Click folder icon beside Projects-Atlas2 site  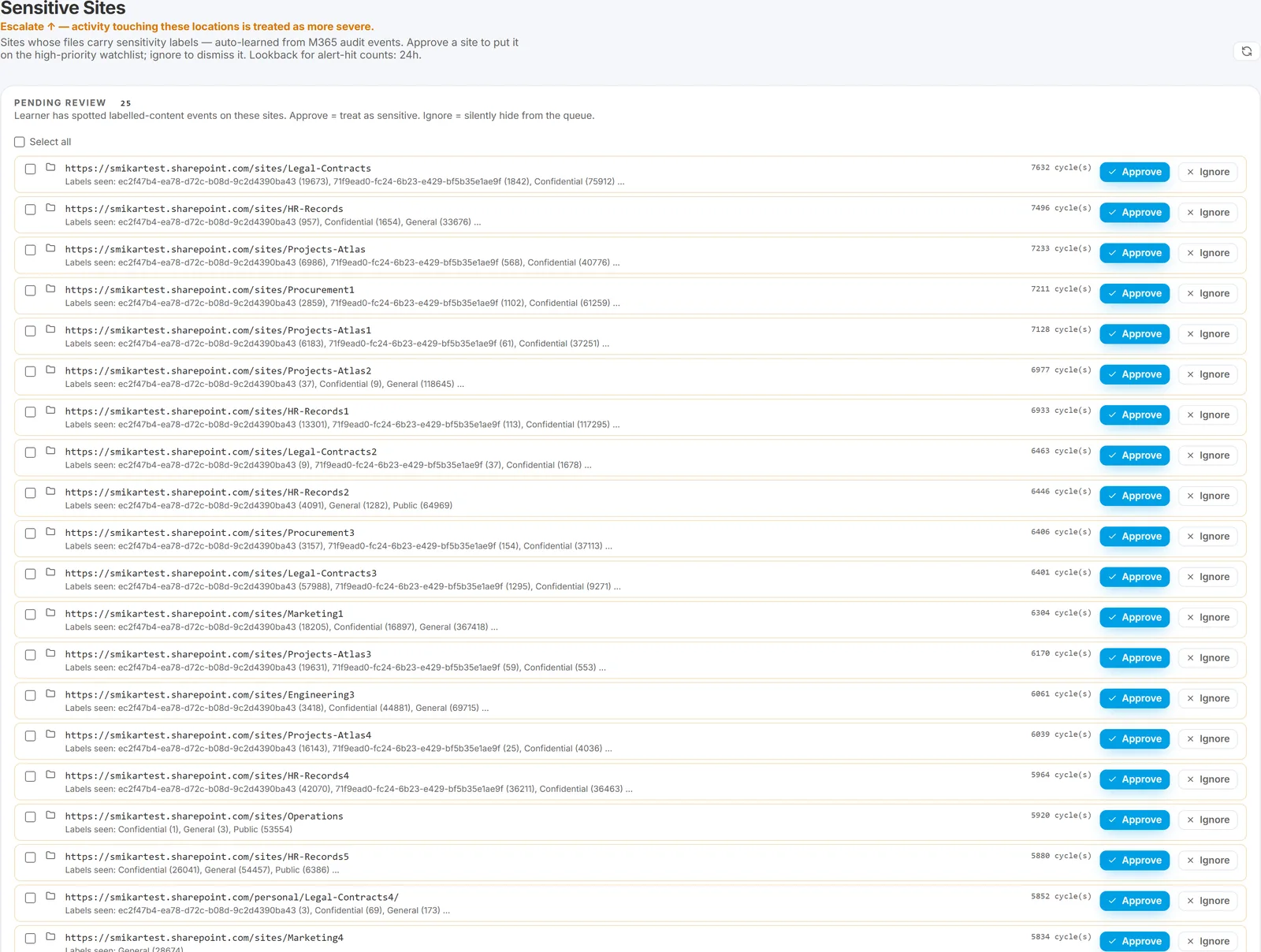50,370
